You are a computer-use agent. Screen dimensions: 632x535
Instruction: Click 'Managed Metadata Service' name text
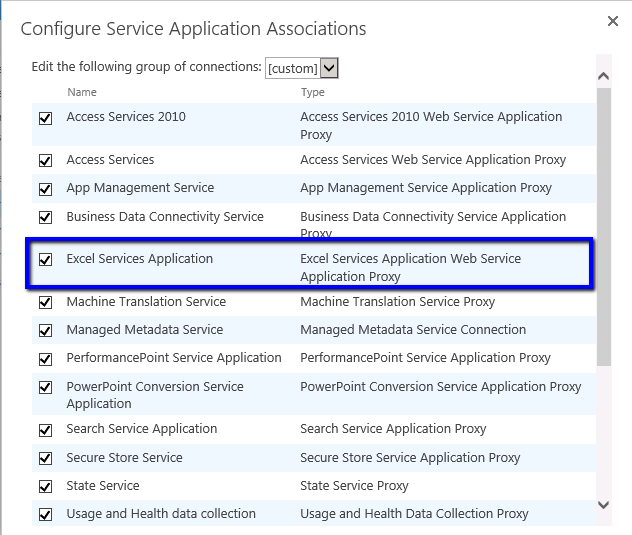145,330
